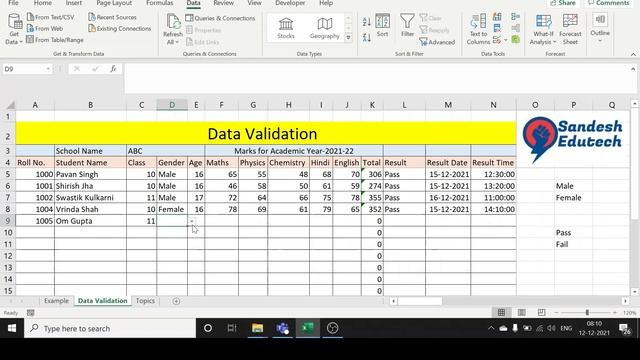The width and height of the screenshot is (640, 360).
Task: Expand the formula bar
Action: [633, 69]
